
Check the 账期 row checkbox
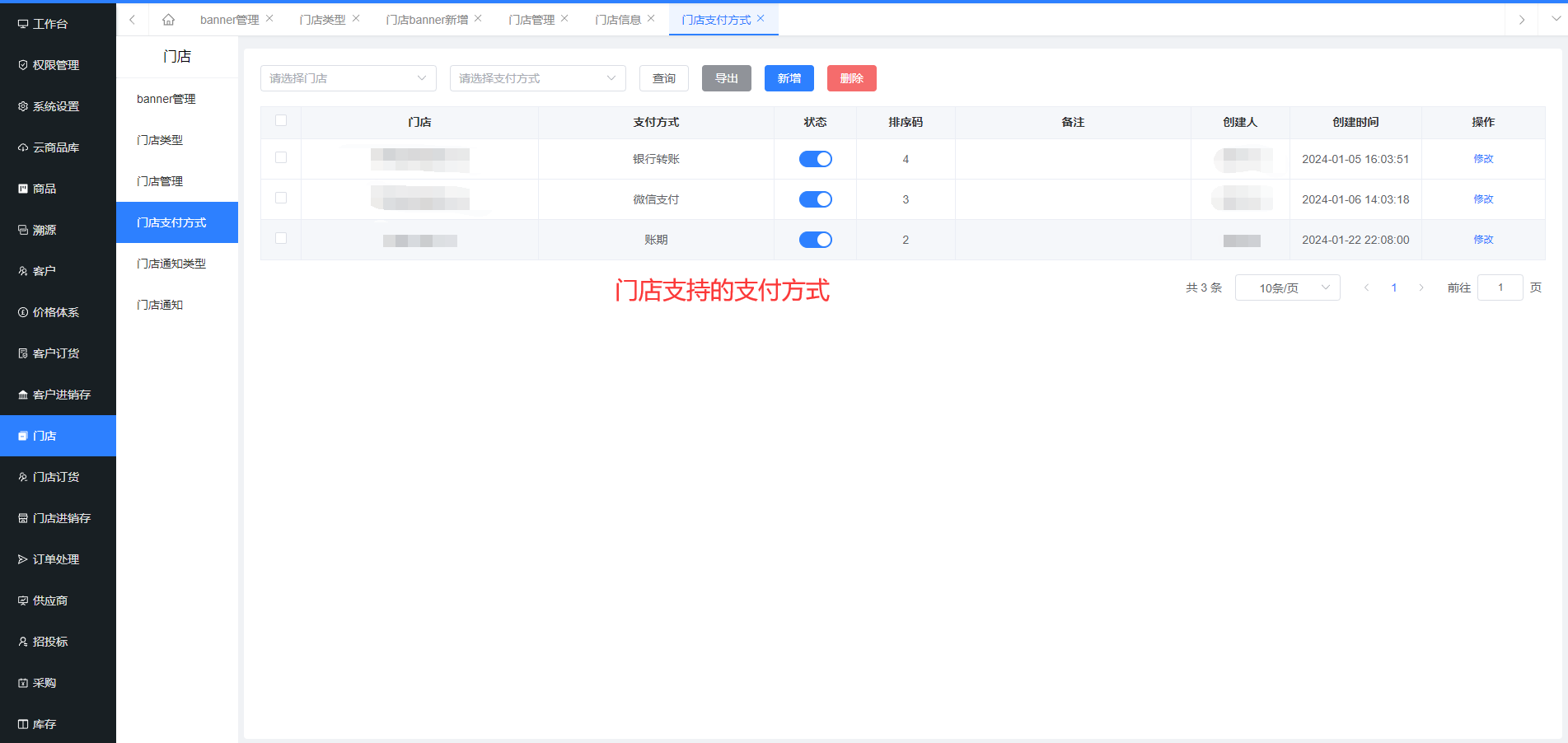[281, 238]
